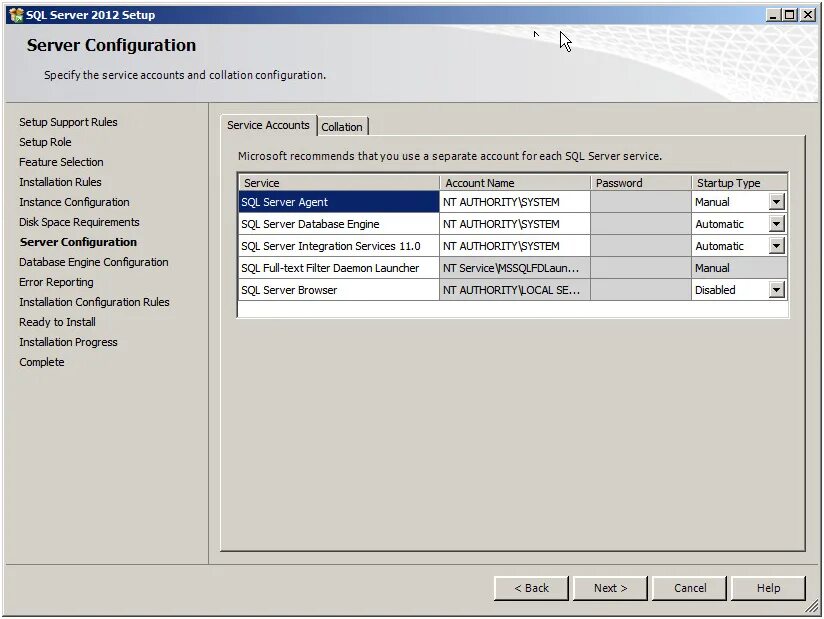Click Feature Selection step in sidebar
Image resolution: width=824 pixels, height=619 pixels.
[61, 162]
